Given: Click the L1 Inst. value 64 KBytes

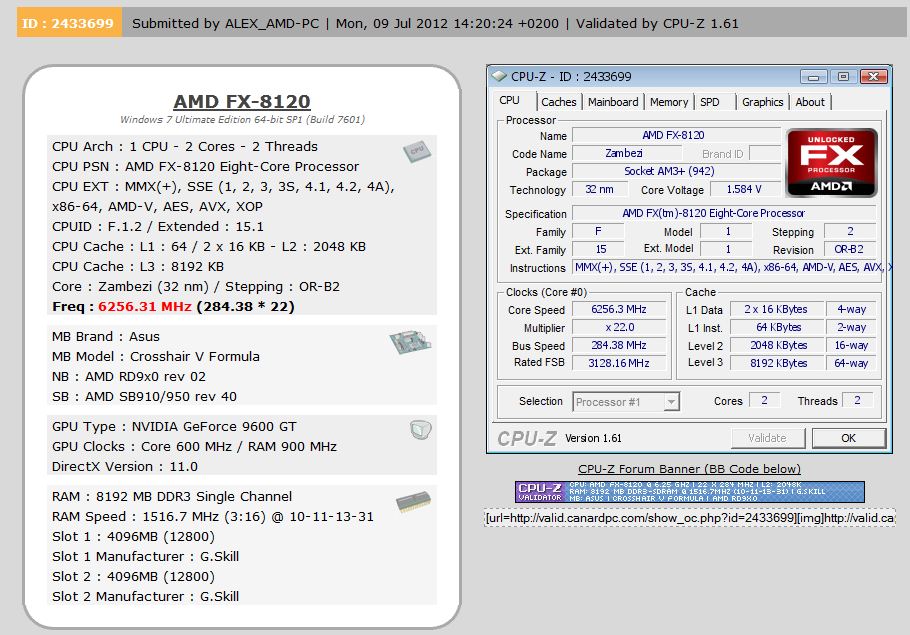Looking at the screenshot, I should click(777, 327).
